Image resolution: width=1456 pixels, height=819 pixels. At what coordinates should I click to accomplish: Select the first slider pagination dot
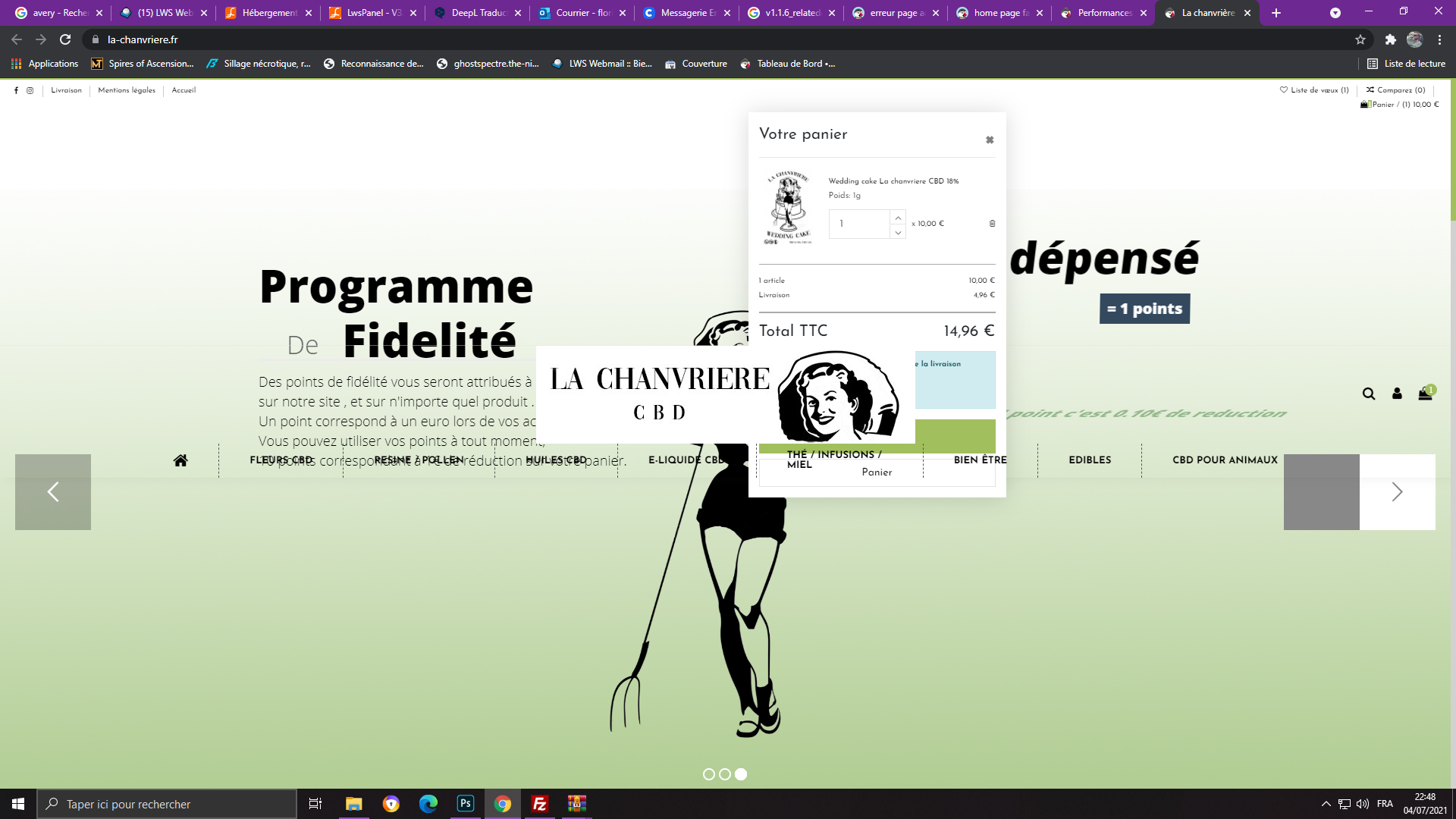click(x=709, y=774)
